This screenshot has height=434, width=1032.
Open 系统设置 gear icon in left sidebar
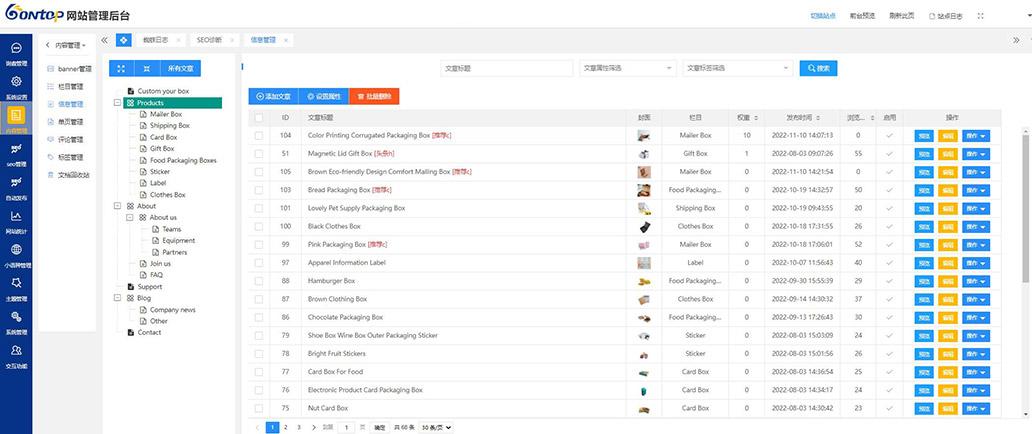click(x=16, y=83)
